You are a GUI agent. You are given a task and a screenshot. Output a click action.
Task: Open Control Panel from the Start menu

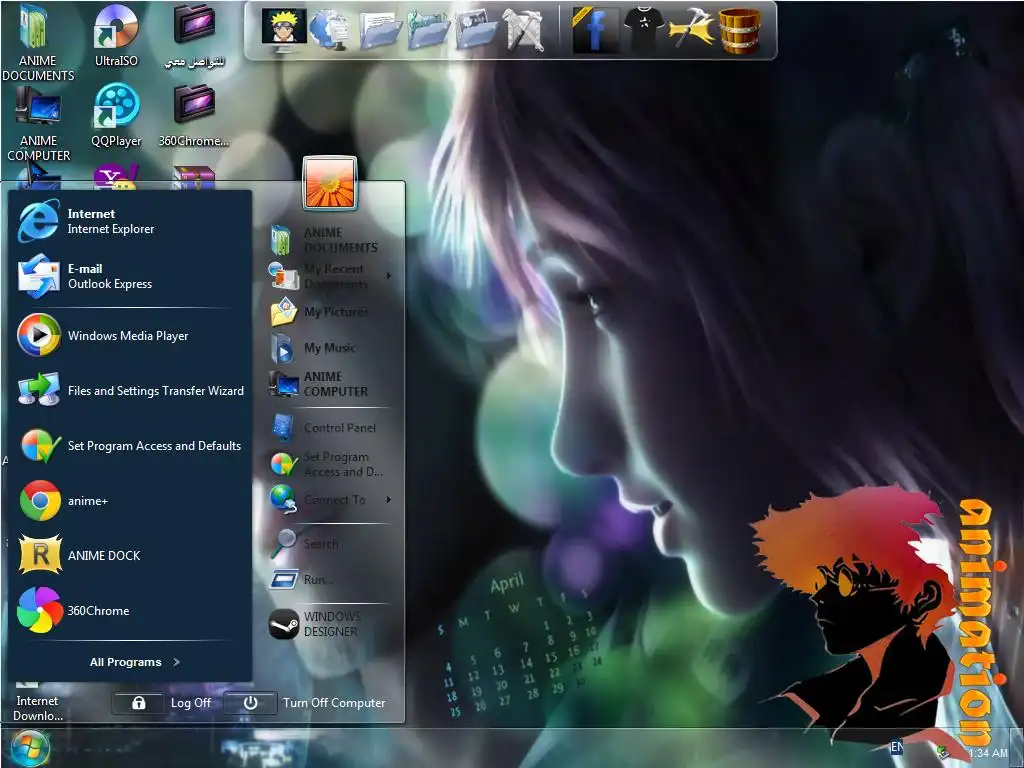click(329, 428)
